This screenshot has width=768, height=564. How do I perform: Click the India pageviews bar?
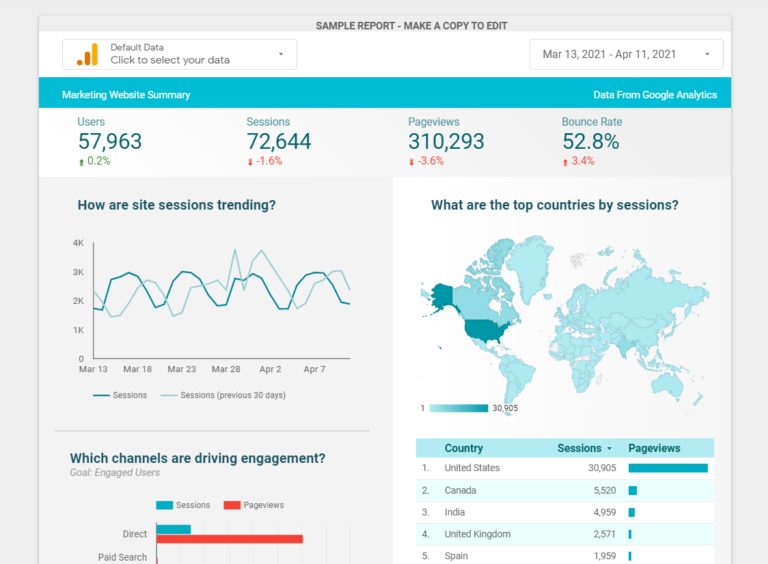point(632,513)
